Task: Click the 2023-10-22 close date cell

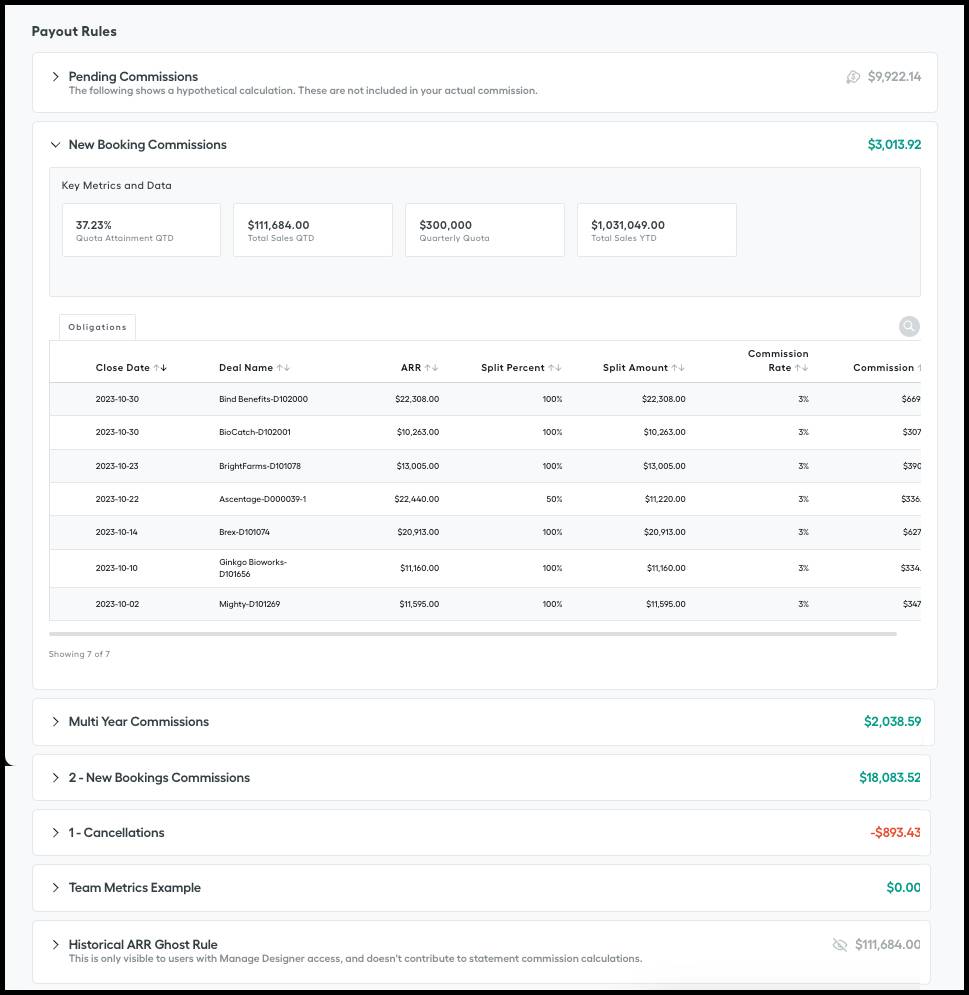Action: click(117, 499)
